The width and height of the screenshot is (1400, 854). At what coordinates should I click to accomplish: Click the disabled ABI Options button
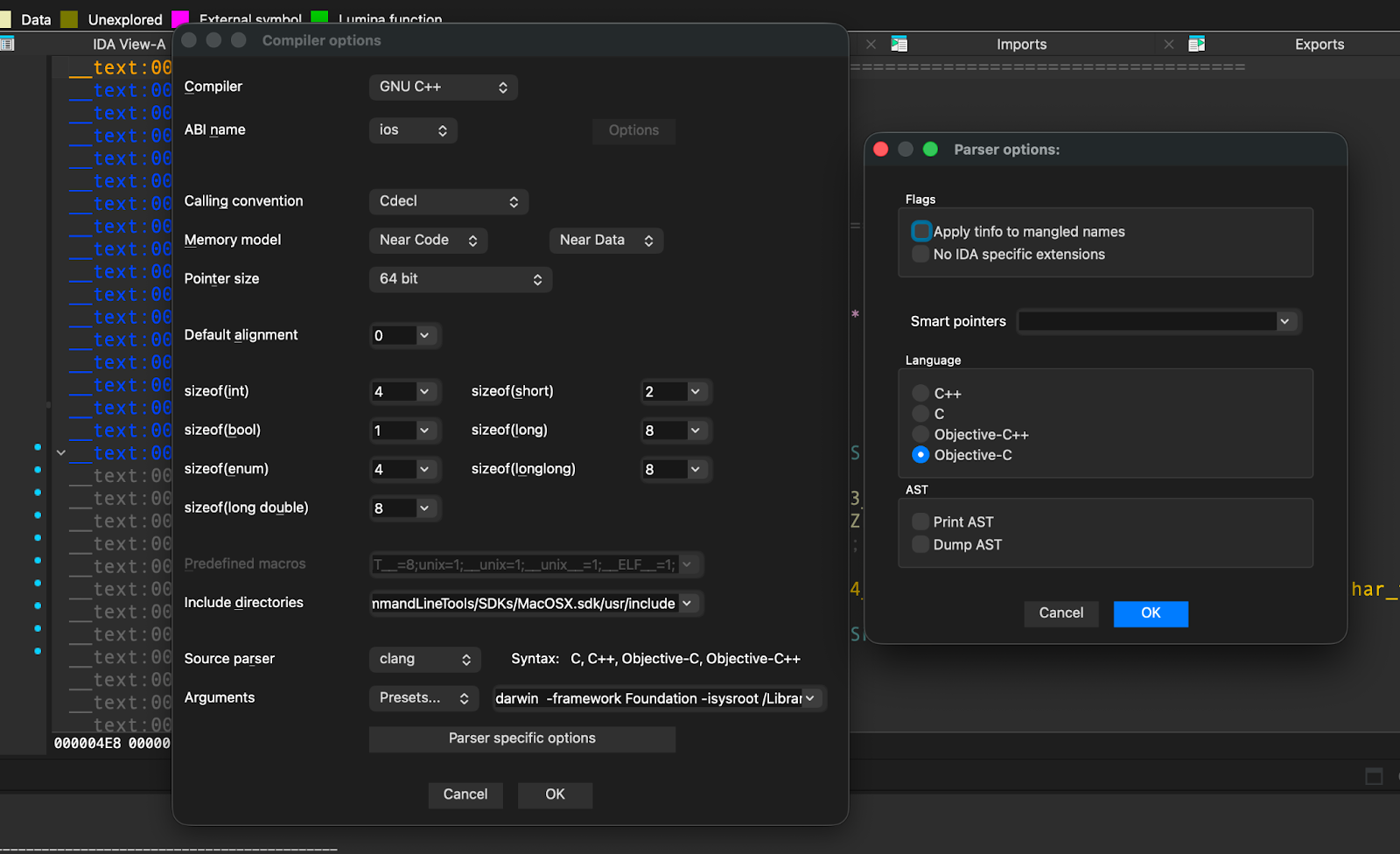(x=633, y=130)
